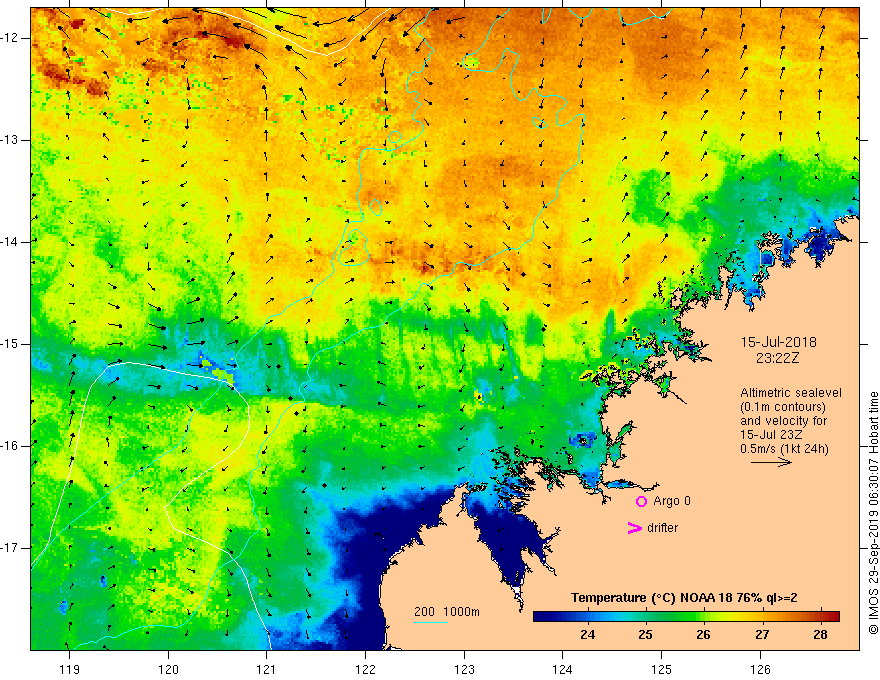Screen dimensions: 880x680
Task: Click the magenta drifter arrow symbol
Action: pos(634,528)
